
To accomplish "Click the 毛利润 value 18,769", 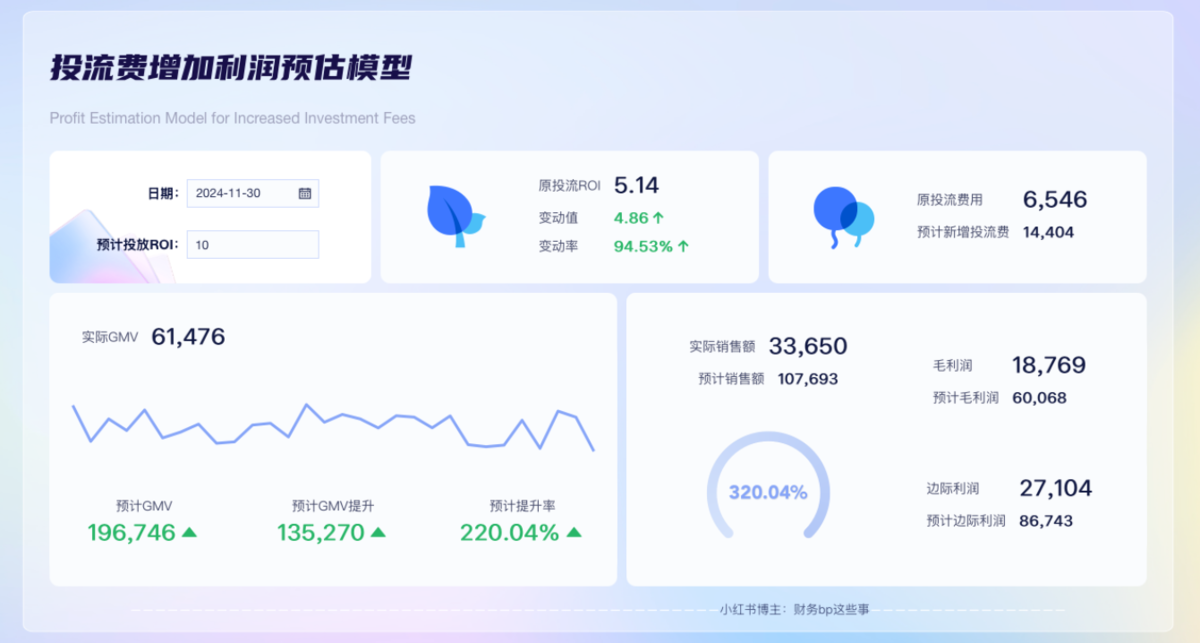I will click(x=1048, y=365).
